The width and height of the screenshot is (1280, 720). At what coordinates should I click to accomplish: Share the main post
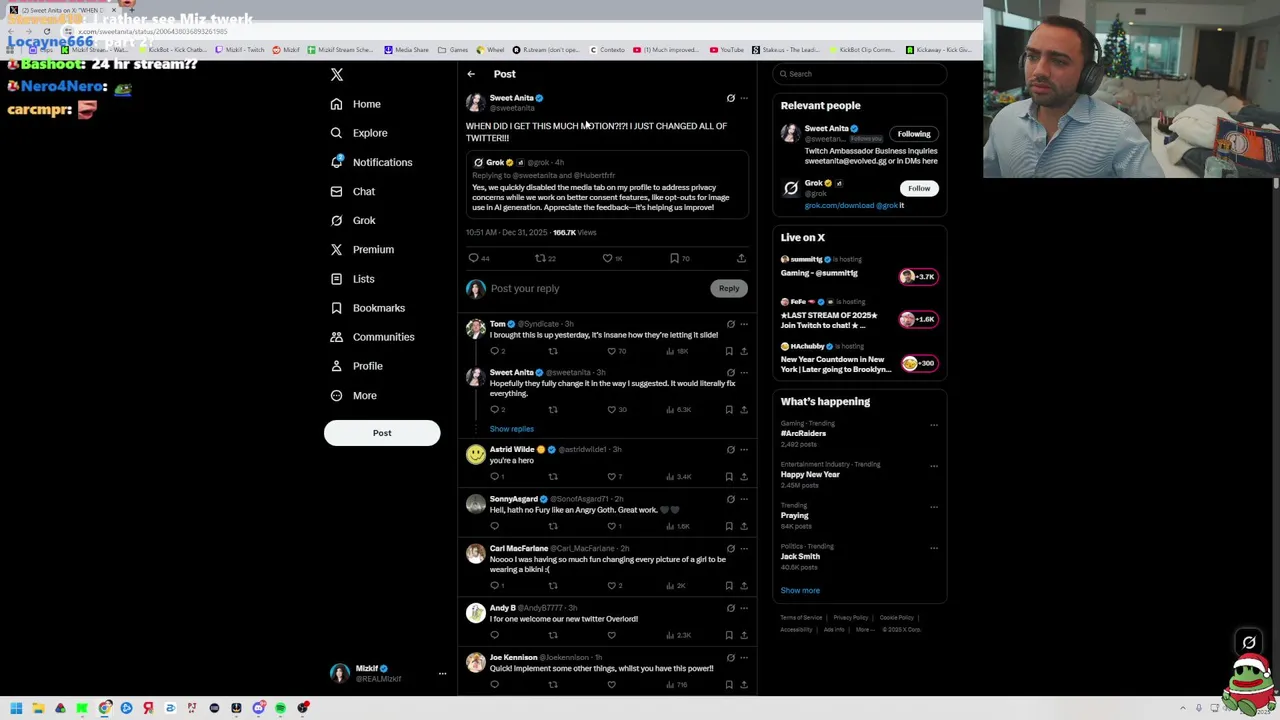point(741,258)
